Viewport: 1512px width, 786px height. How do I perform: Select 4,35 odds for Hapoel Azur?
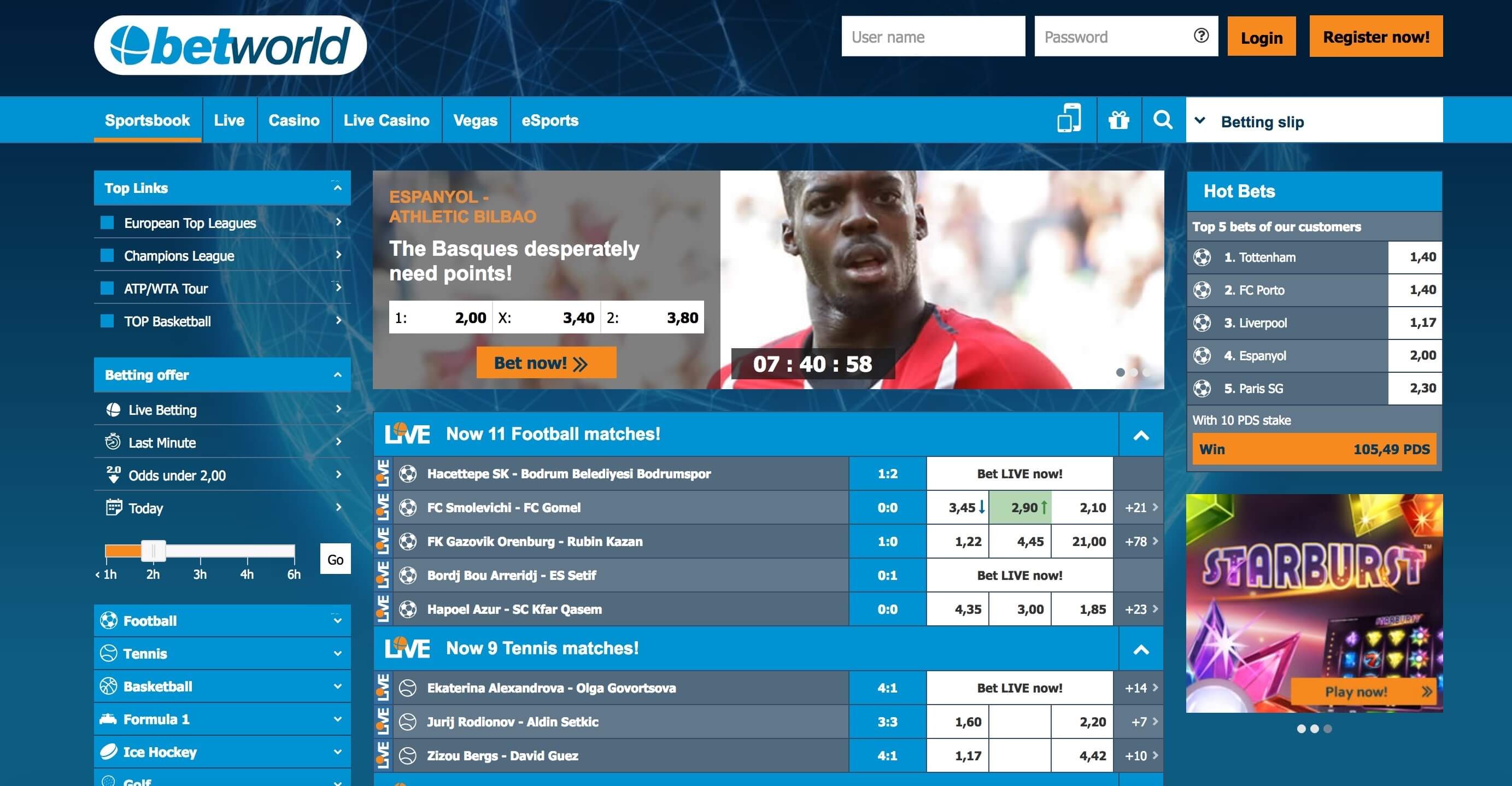[958, 609]
